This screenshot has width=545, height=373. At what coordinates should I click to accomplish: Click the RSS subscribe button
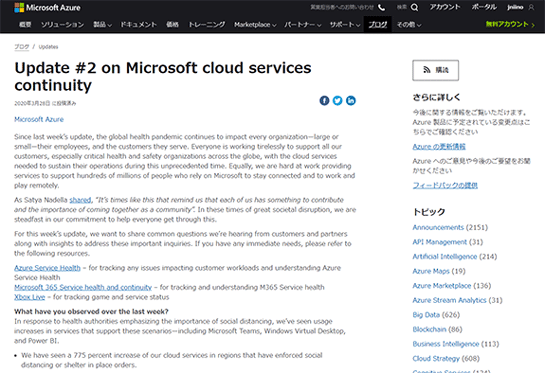(436, 70)
